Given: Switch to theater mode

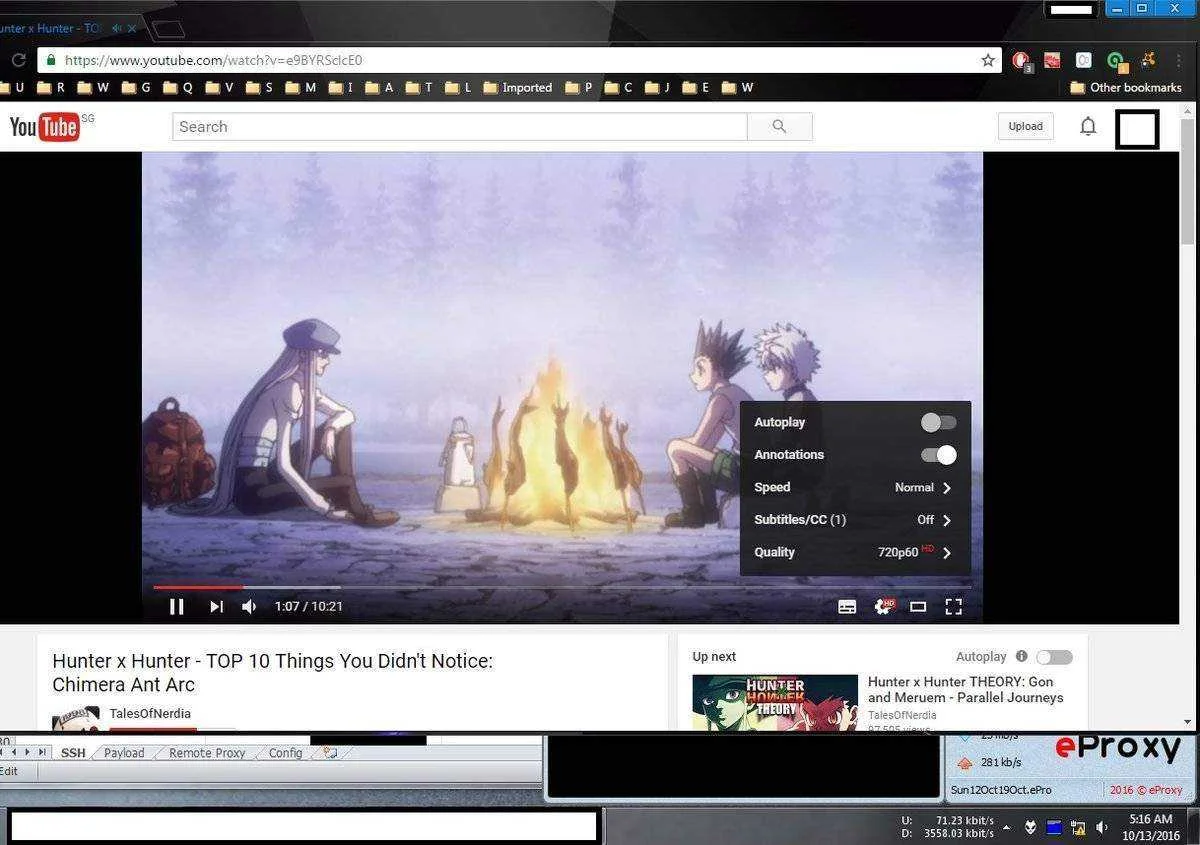Looking at the screenshot, I should [x=918, y=606].
